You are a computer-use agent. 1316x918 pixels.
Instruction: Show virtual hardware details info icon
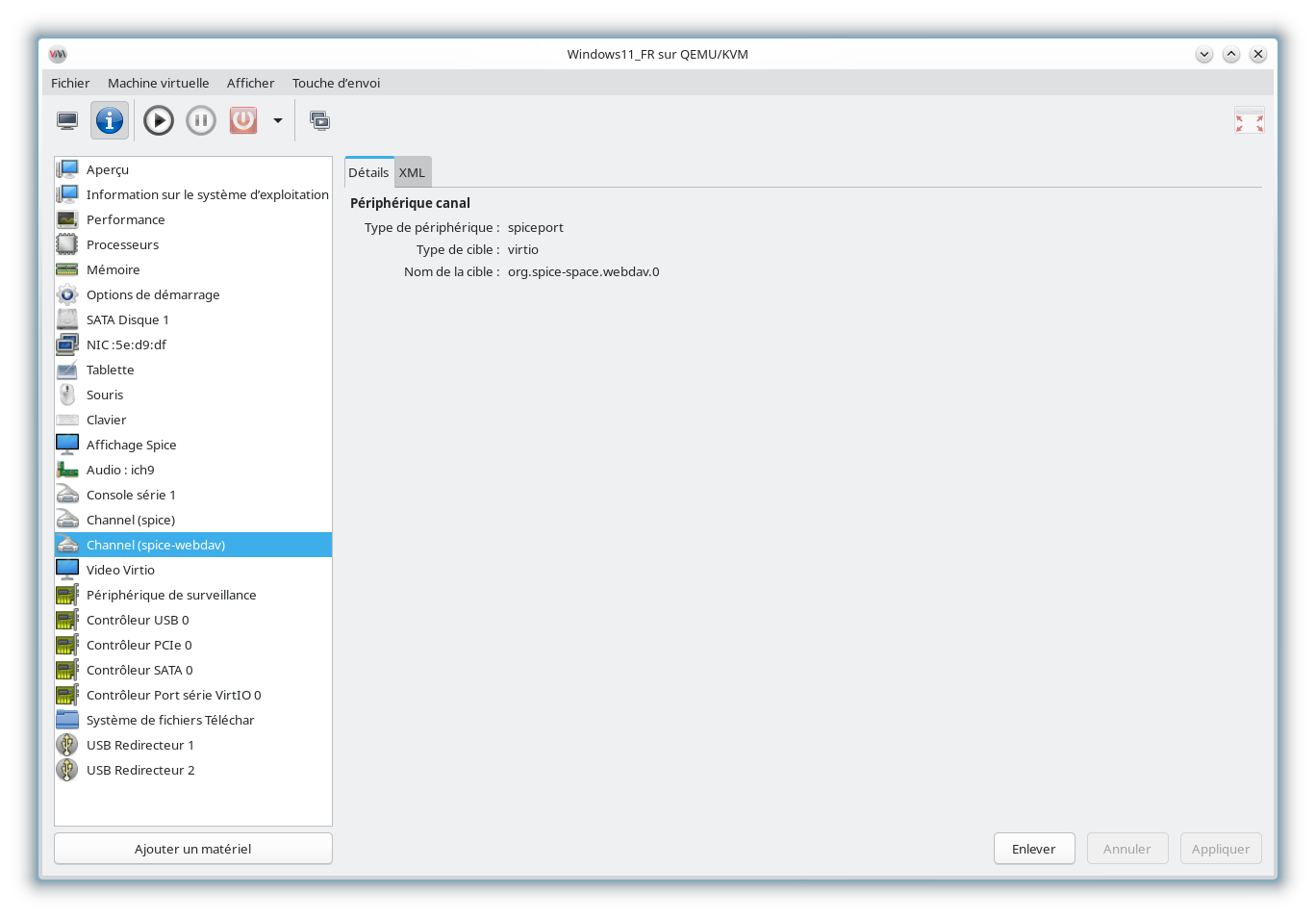(x=110, y=120)
